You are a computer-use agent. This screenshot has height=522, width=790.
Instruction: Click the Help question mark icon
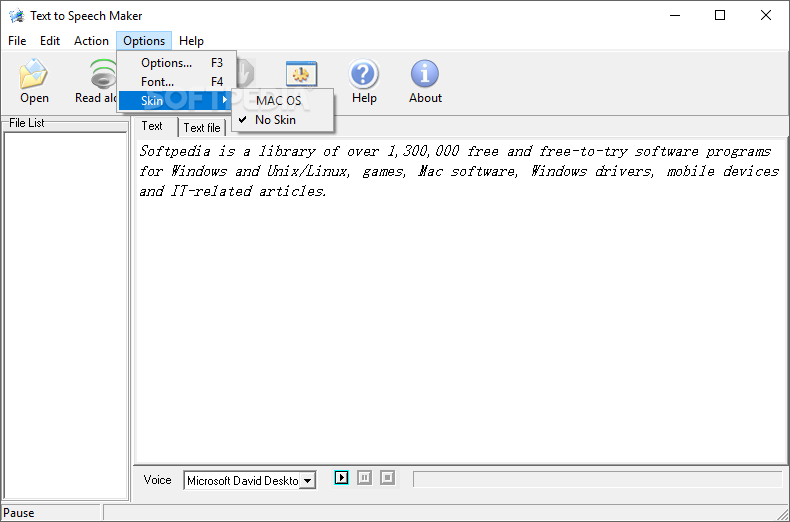point(364,74)
